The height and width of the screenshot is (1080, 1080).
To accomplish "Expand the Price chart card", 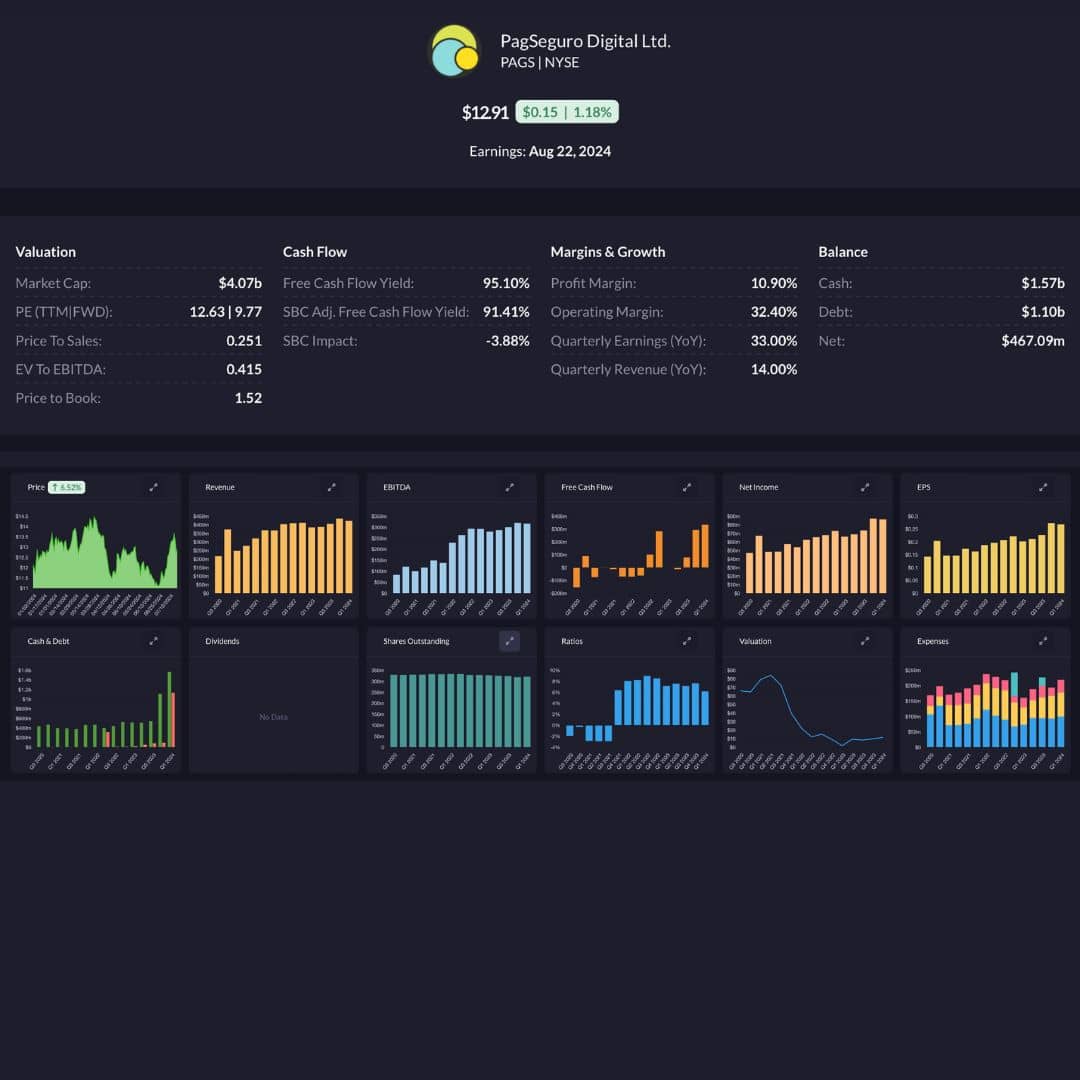I will 153,488.
